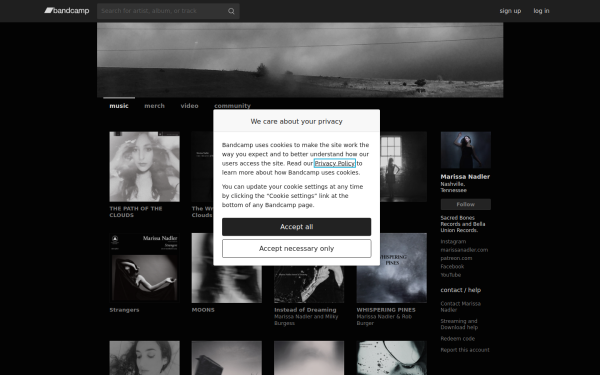Screen dimensions: 600x375
Task: Click the Follow button
Action: [x=466, y=204]
